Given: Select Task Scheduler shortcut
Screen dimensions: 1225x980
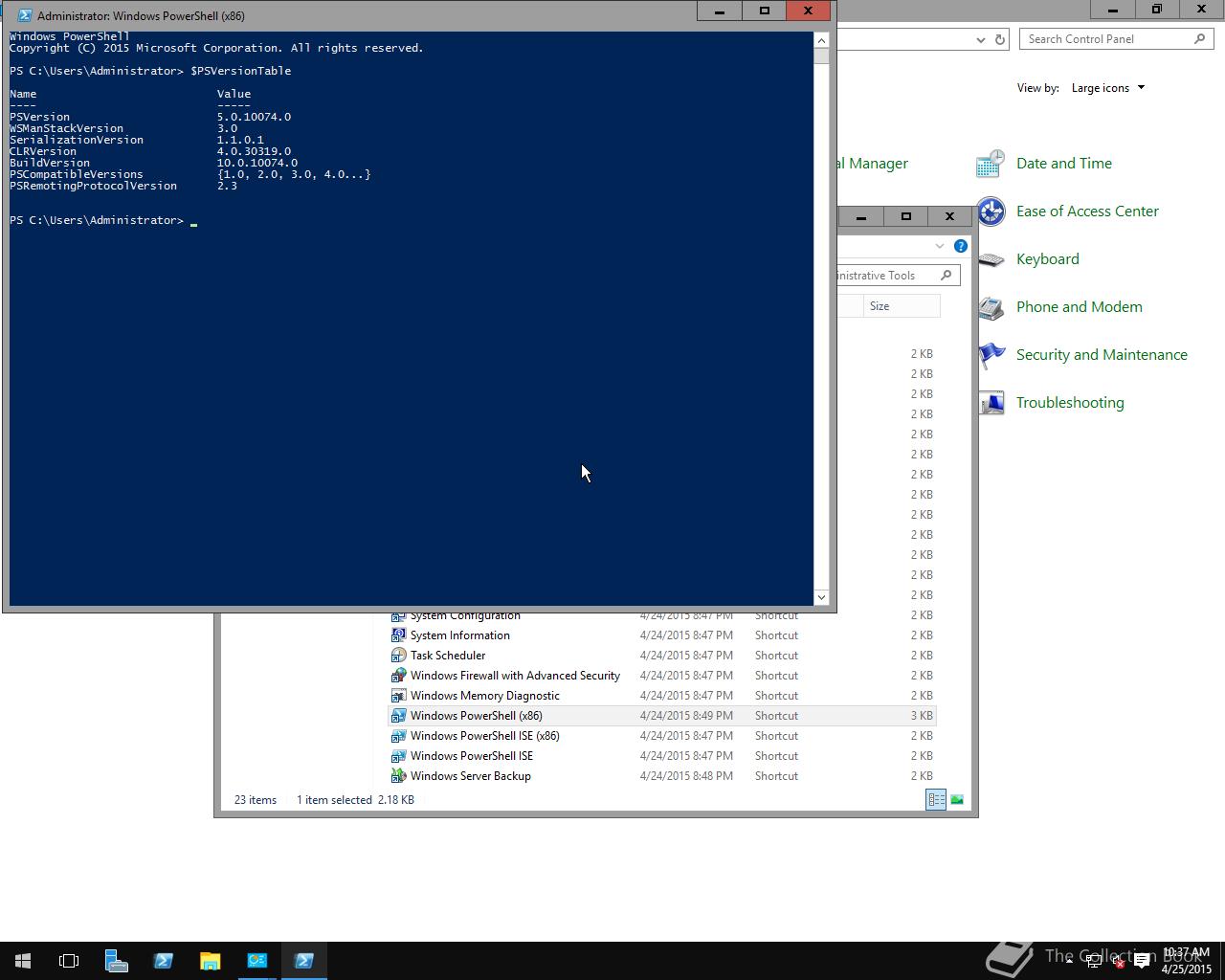Looking at the screenshot, I should tap(447, 656).
